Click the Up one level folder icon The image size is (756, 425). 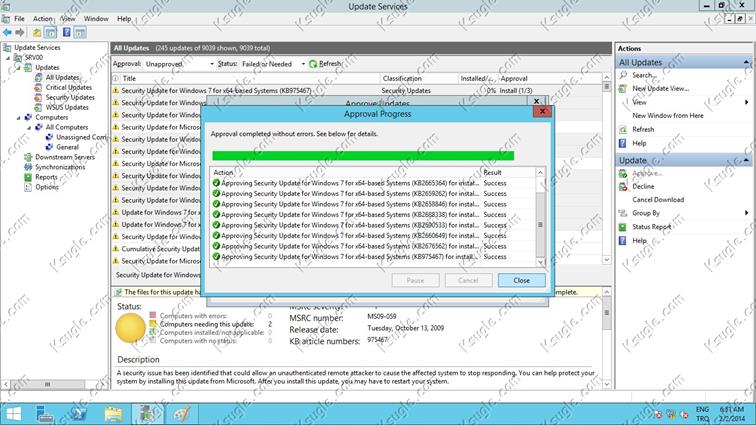click(37, 32)
